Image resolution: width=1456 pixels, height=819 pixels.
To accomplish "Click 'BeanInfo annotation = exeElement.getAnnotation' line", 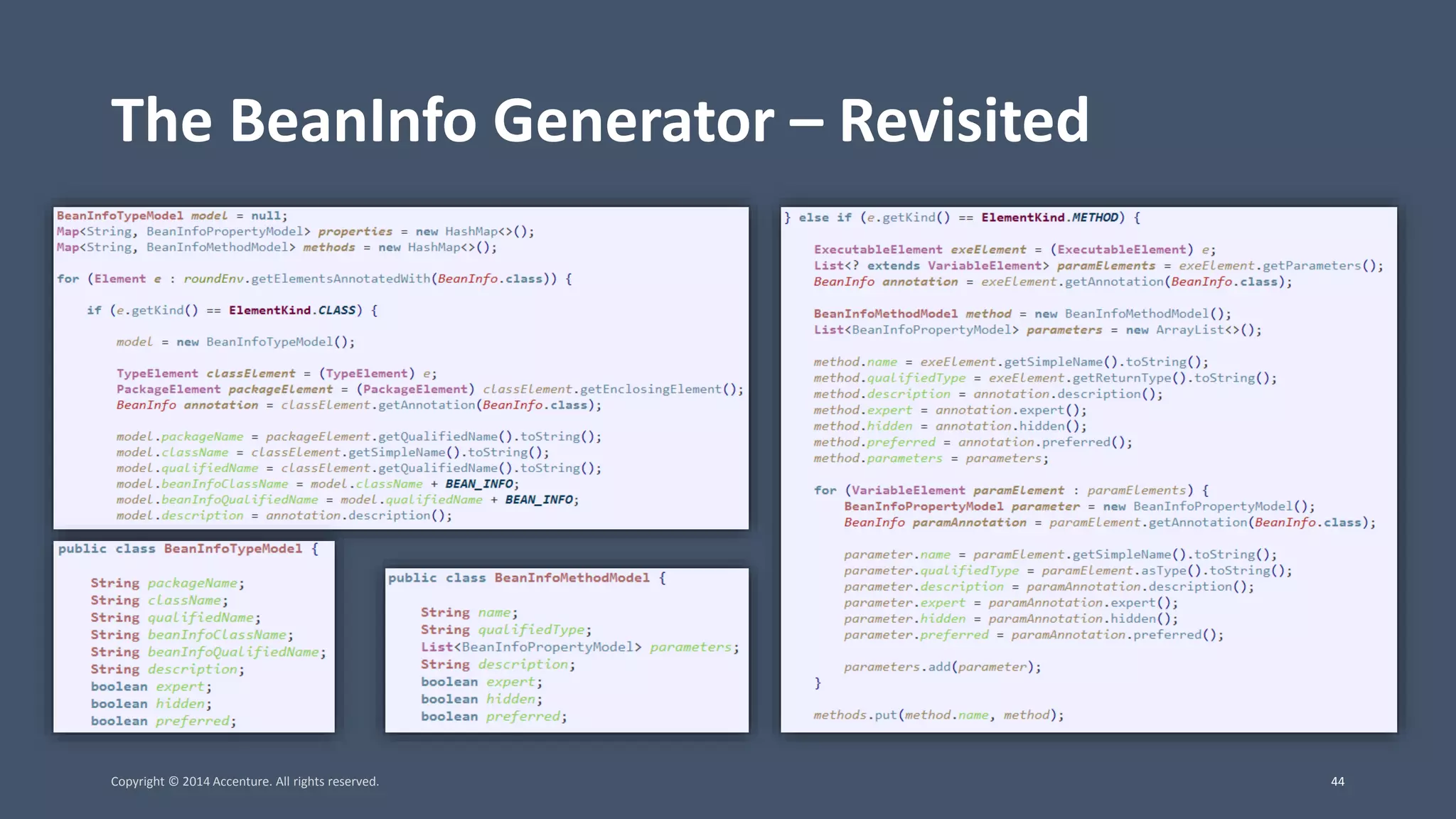I will [x=1053, y=282].
